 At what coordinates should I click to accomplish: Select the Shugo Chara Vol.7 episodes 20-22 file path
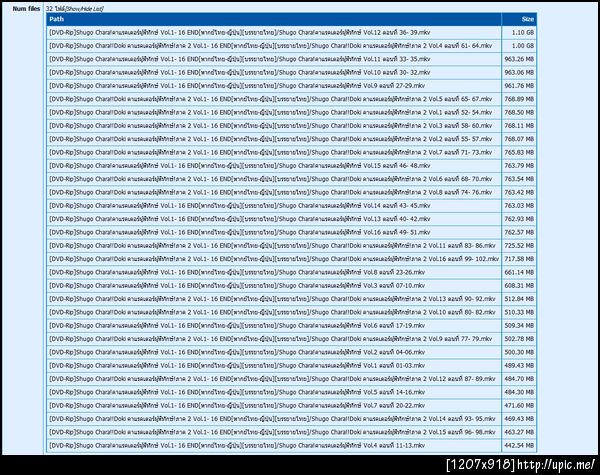click(x=237, y=405)
